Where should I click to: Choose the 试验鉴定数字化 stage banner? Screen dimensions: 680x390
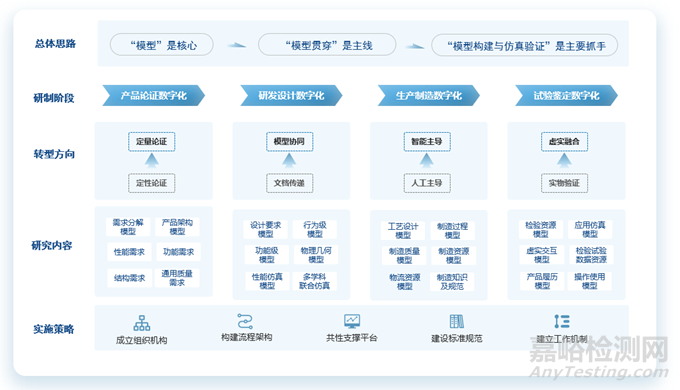tap(566, 95)
